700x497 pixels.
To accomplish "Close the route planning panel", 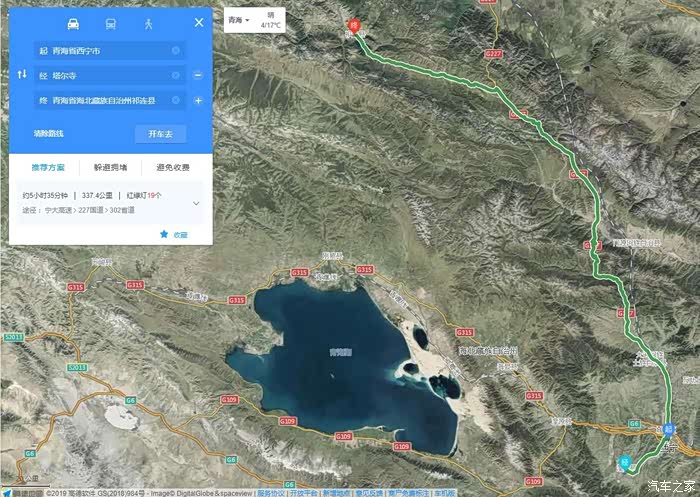I will click(198, 22).
